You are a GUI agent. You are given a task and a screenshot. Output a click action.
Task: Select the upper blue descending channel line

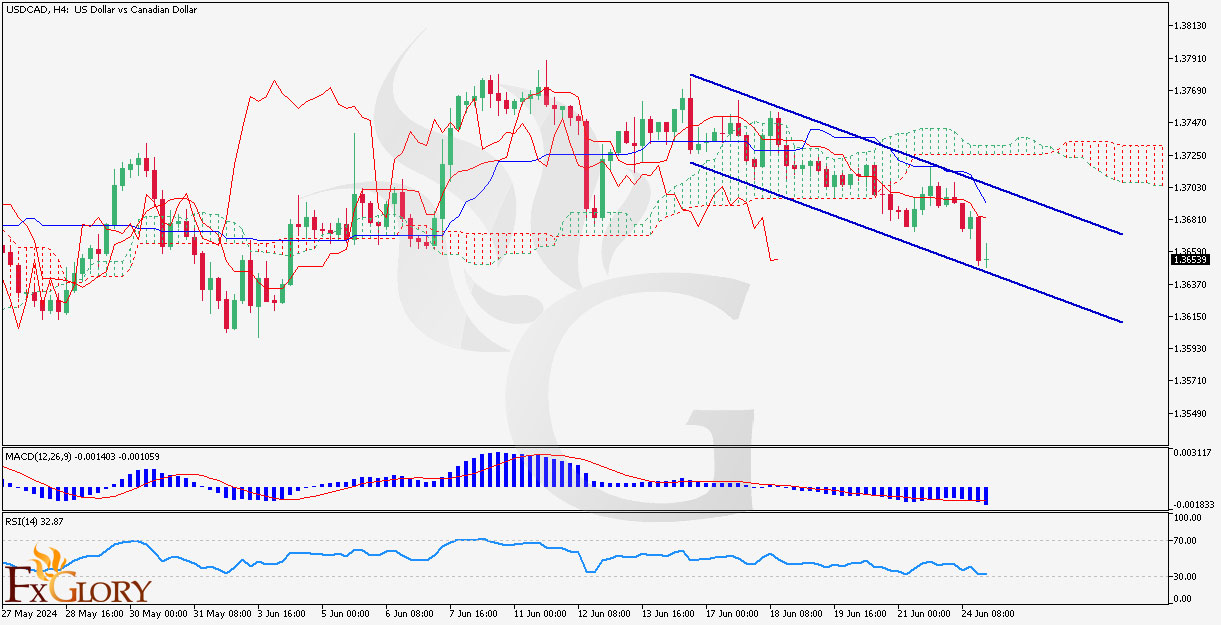pos(906,154)
